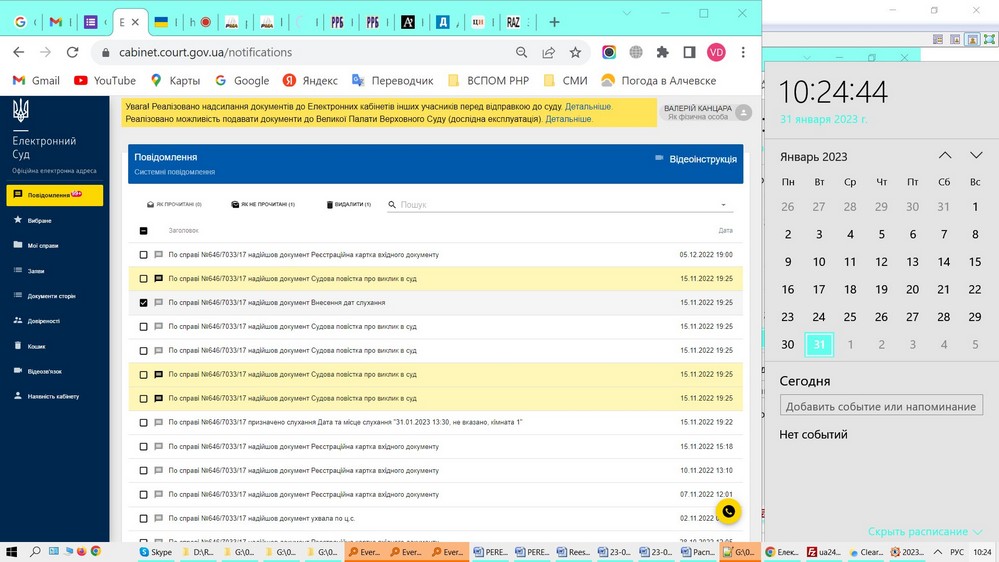This screenshot has height=562, width=999.
Task: Open the zoom magnifier in address bar
Action: pos(521,52)
